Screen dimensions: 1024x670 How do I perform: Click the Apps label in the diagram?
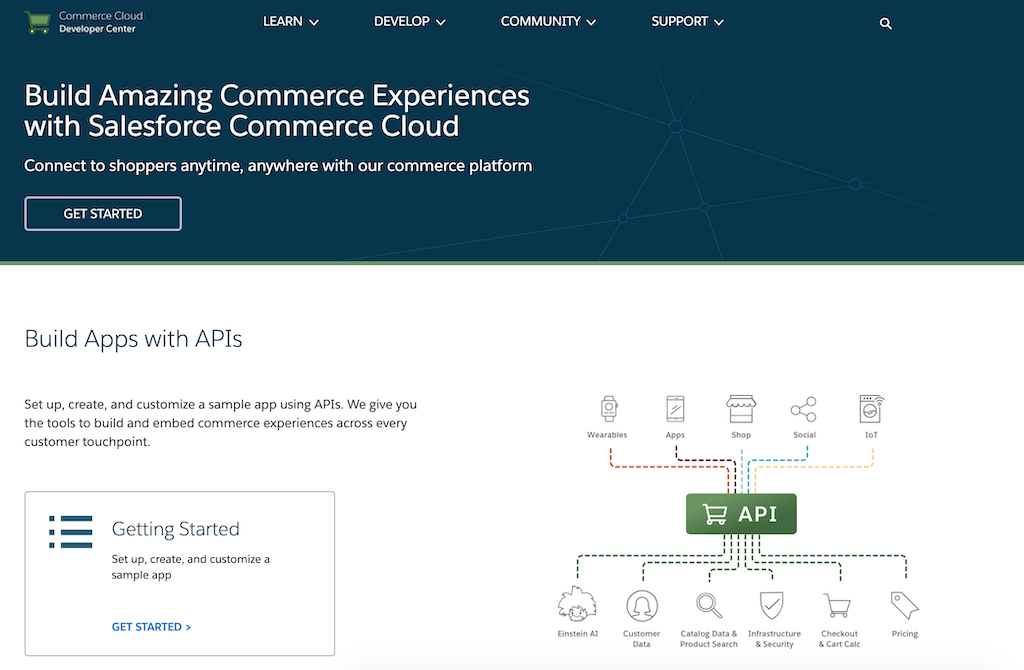(x=675, y=435)
